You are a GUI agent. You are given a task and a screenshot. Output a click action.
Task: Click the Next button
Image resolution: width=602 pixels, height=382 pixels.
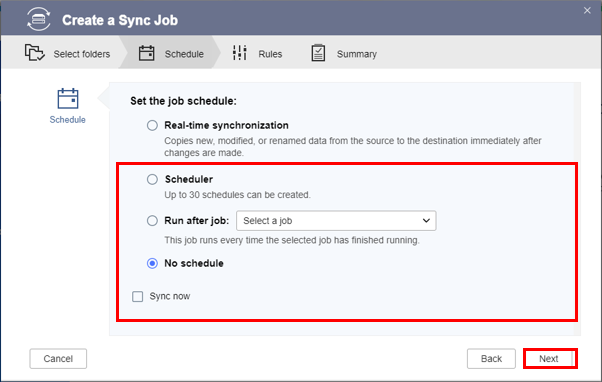coord(550,359)
